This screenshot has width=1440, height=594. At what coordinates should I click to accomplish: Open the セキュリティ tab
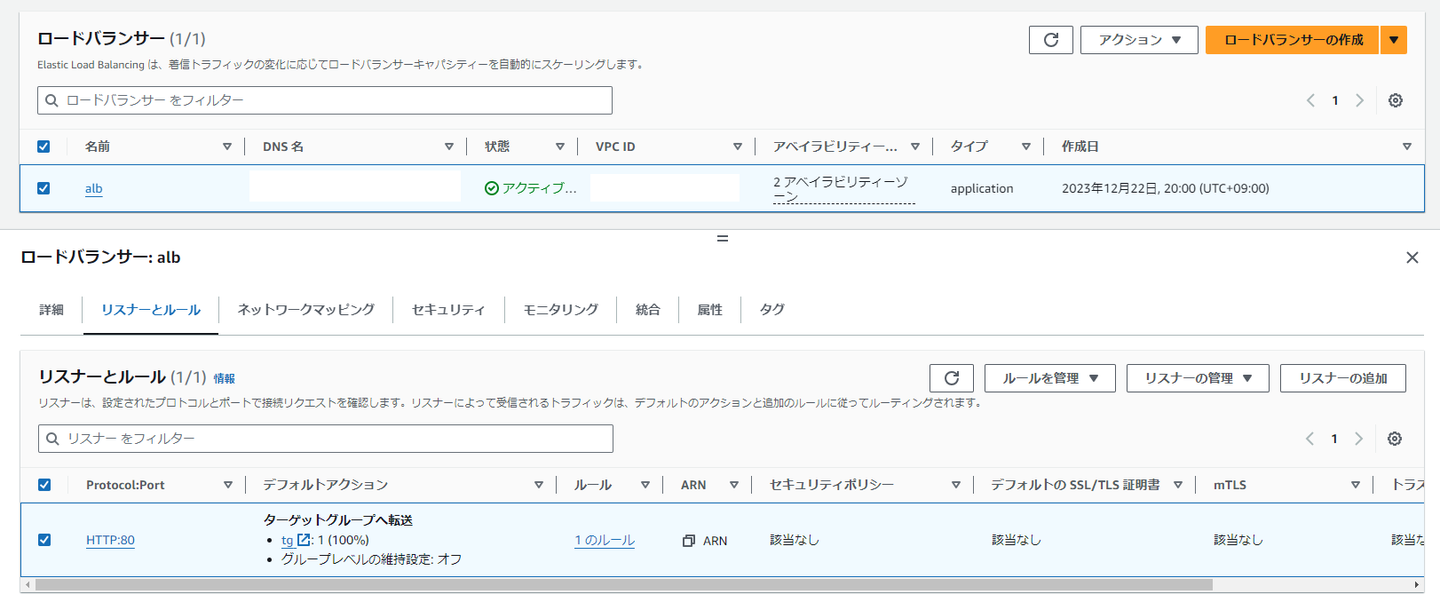(448, 310)
